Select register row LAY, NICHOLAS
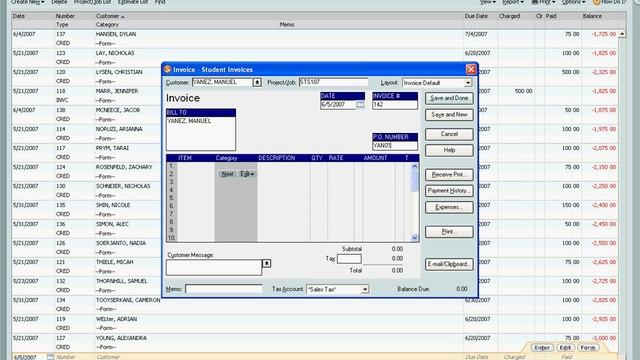The image size is (640, 360). click(314, 58)
